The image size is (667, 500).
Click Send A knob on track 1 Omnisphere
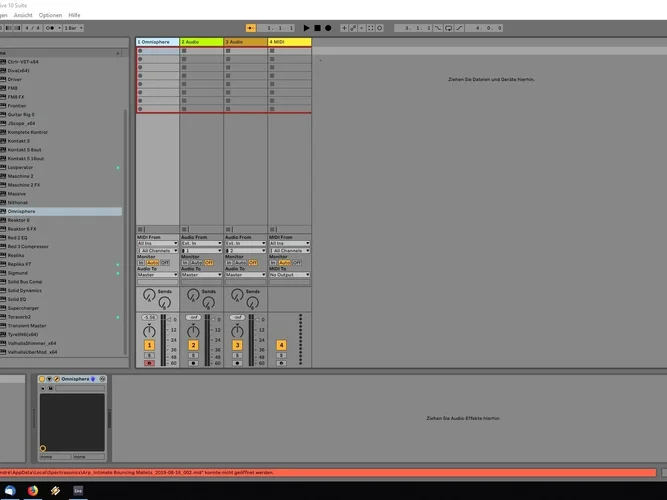pyautogui.click(x=149, y=294)
